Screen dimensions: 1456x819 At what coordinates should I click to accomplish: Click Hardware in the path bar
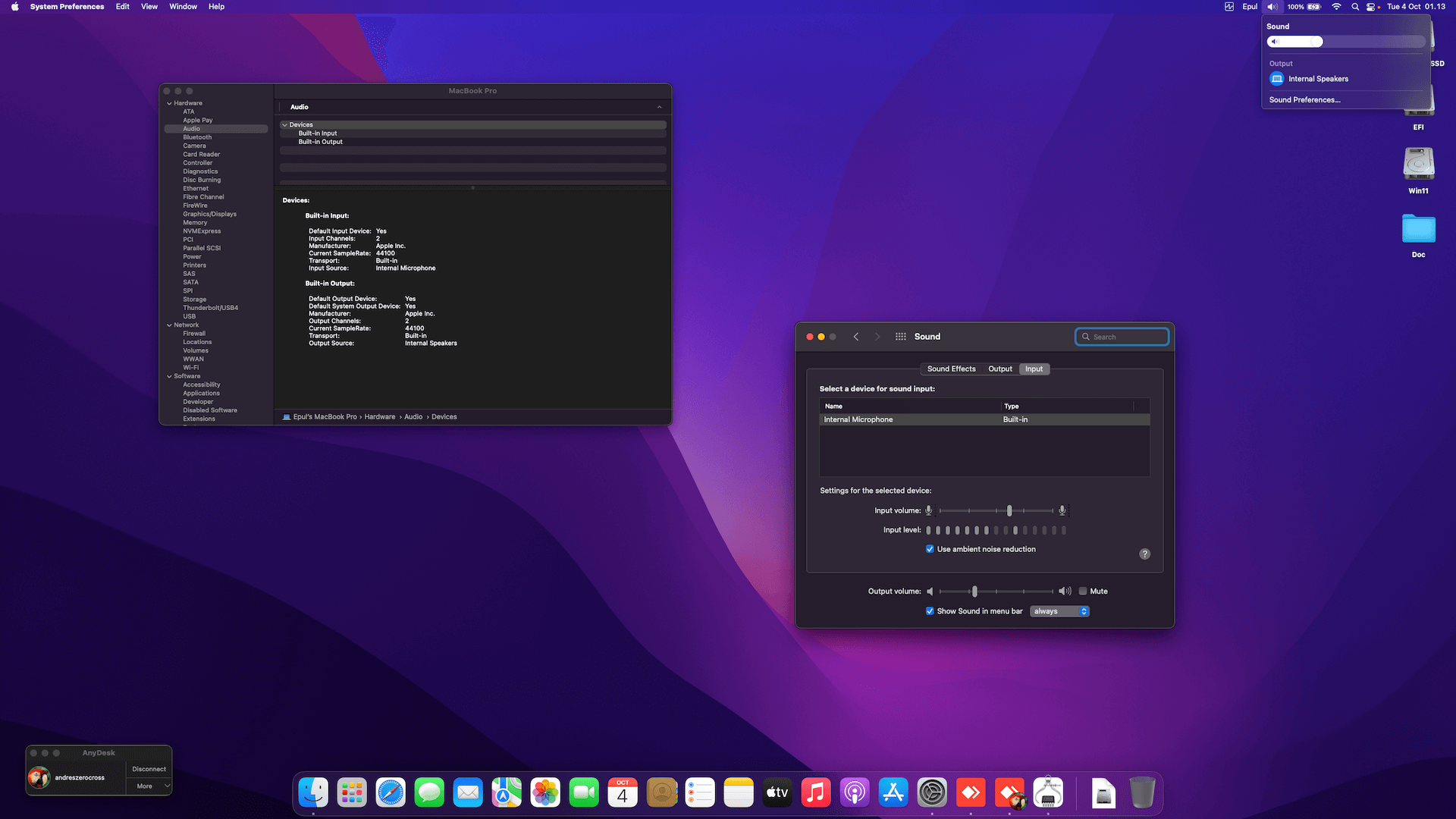[x=380, y=417]
